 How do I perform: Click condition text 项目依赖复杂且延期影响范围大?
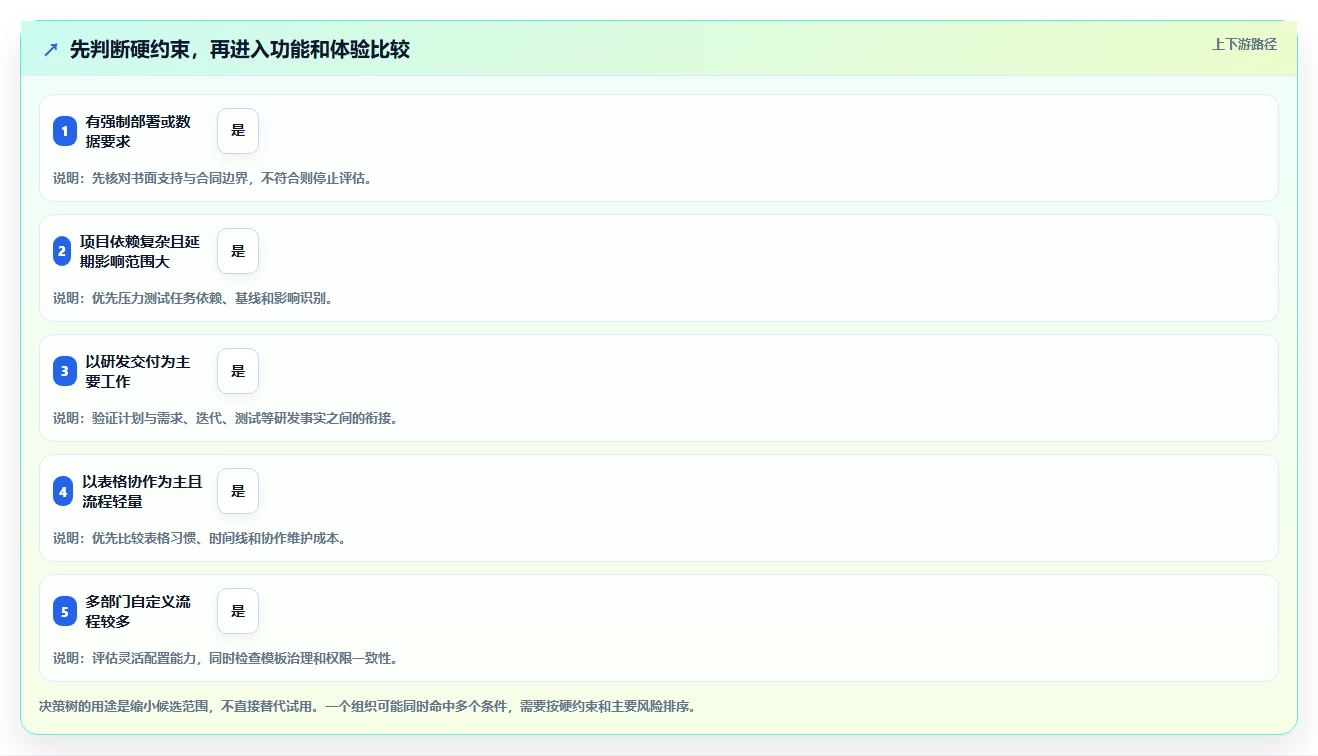pyautogui.click(x=140, y=251)
